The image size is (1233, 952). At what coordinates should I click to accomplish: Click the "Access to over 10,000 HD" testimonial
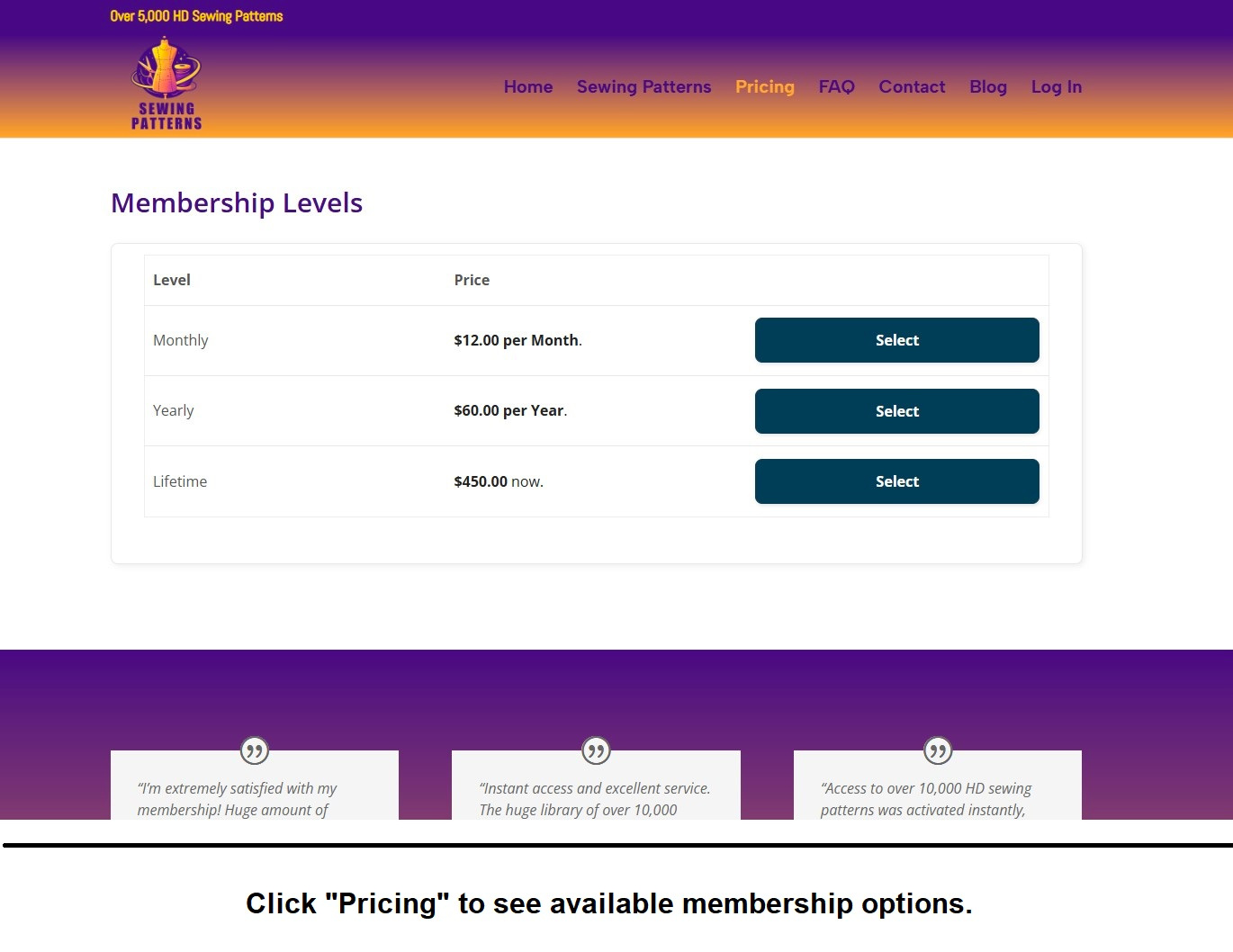click(926, 799)
